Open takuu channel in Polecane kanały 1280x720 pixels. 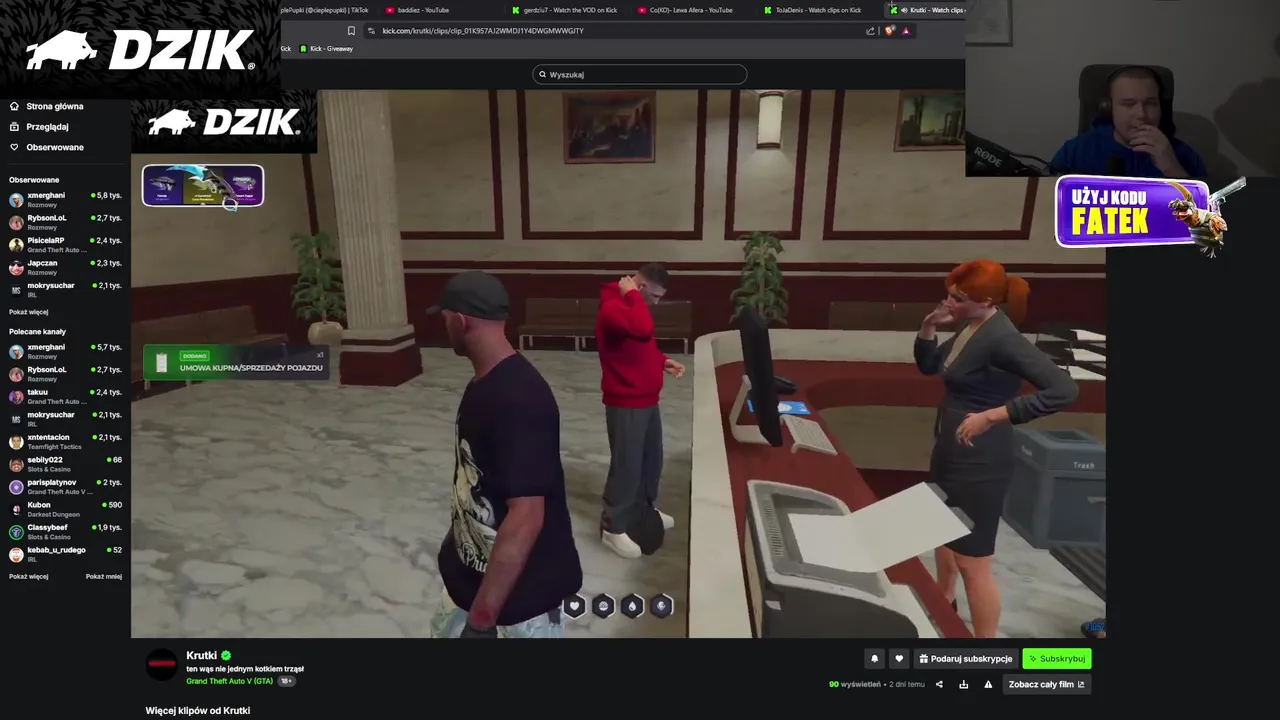click(x=65, y=396)
